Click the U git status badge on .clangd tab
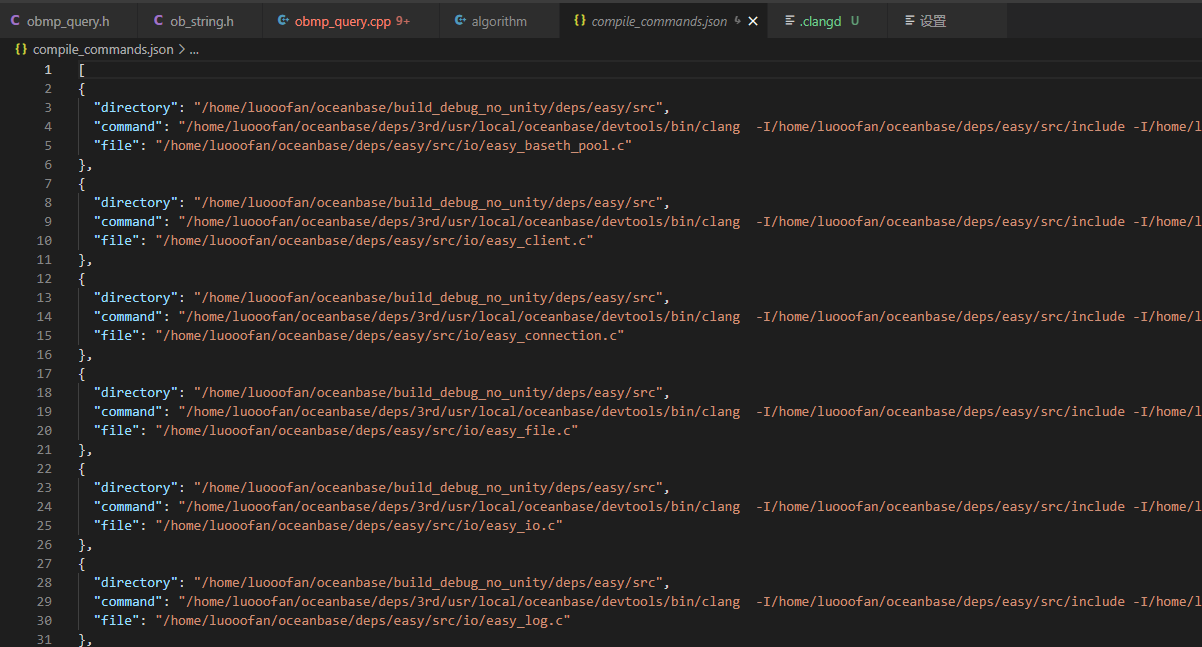Screen dimensions: 1202x647 854,20
